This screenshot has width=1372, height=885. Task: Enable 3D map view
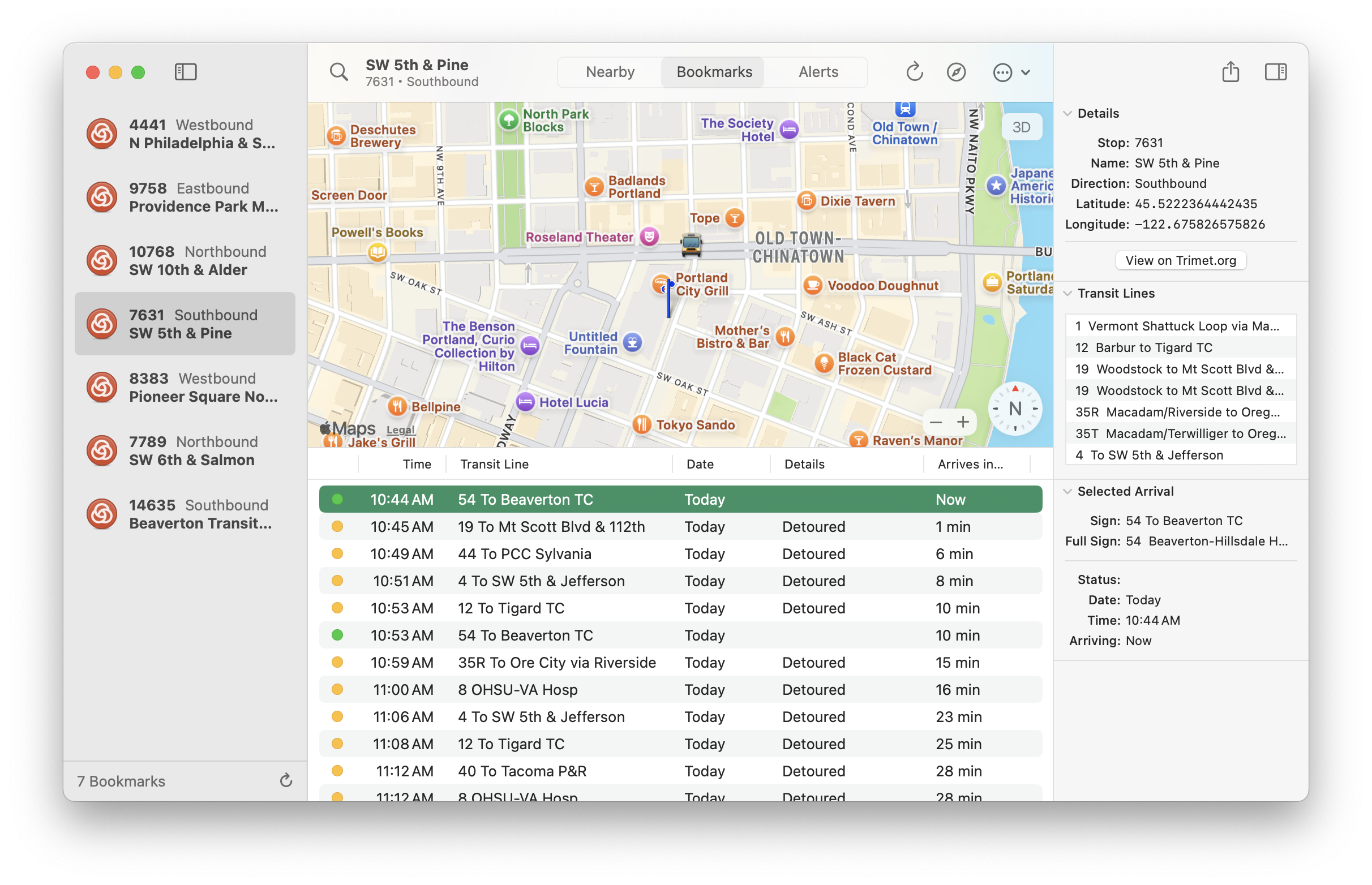point(1022,126)
